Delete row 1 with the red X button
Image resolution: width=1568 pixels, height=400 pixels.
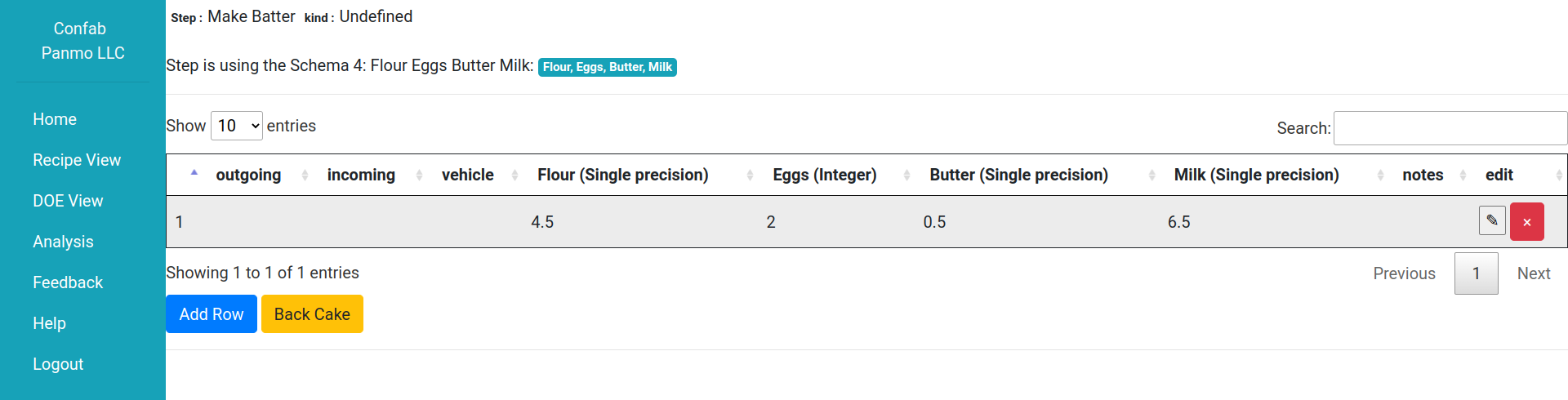point(1526,221)
